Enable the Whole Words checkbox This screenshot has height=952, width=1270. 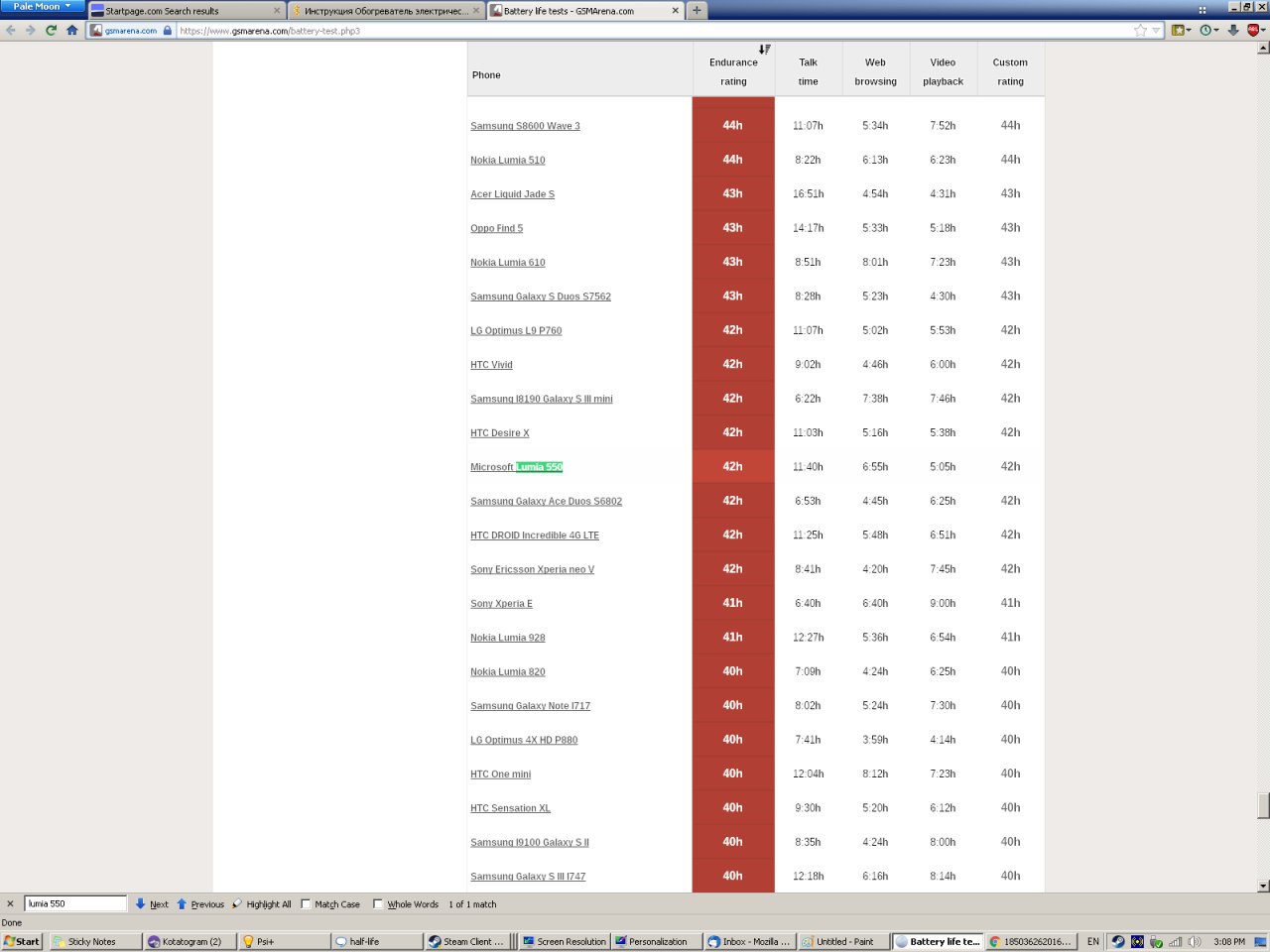point(377,903)
